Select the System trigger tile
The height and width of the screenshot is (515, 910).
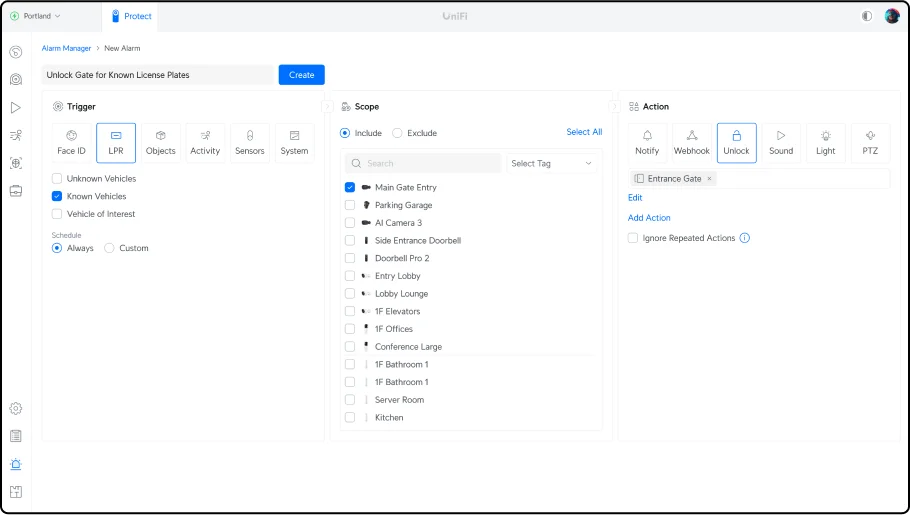point(294,143)
